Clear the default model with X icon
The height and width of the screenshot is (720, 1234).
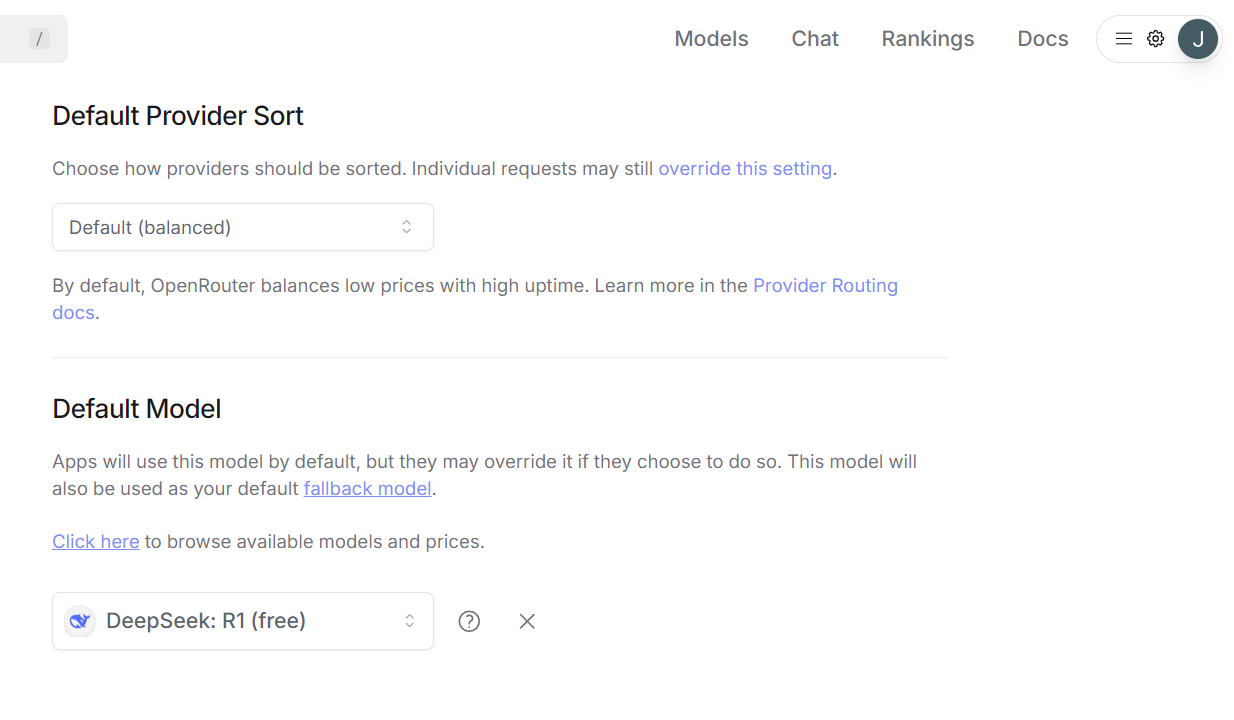click(x=527, y=621)
